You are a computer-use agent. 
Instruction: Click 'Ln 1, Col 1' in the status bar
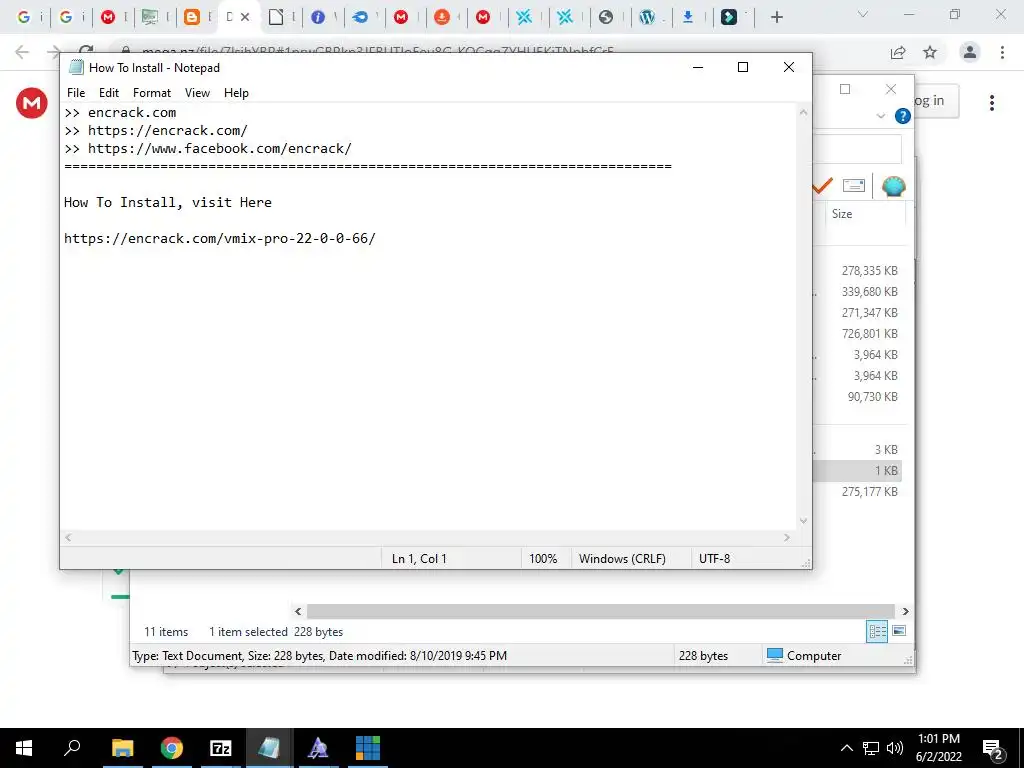pyautogui.click(x=419, y=559)
